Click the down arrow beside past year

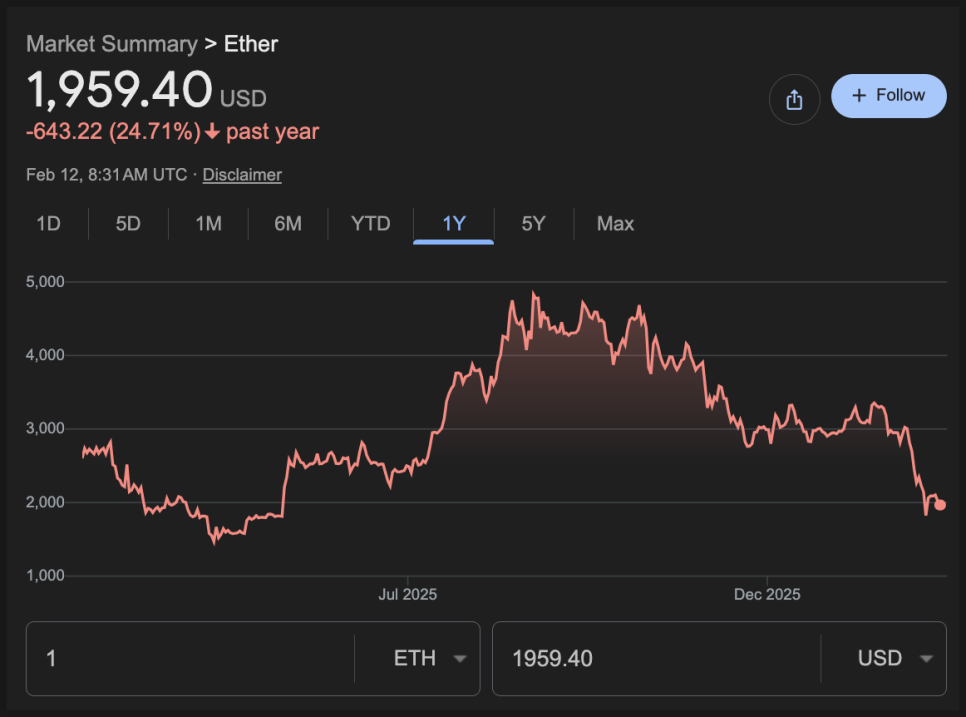coord(212,132)
